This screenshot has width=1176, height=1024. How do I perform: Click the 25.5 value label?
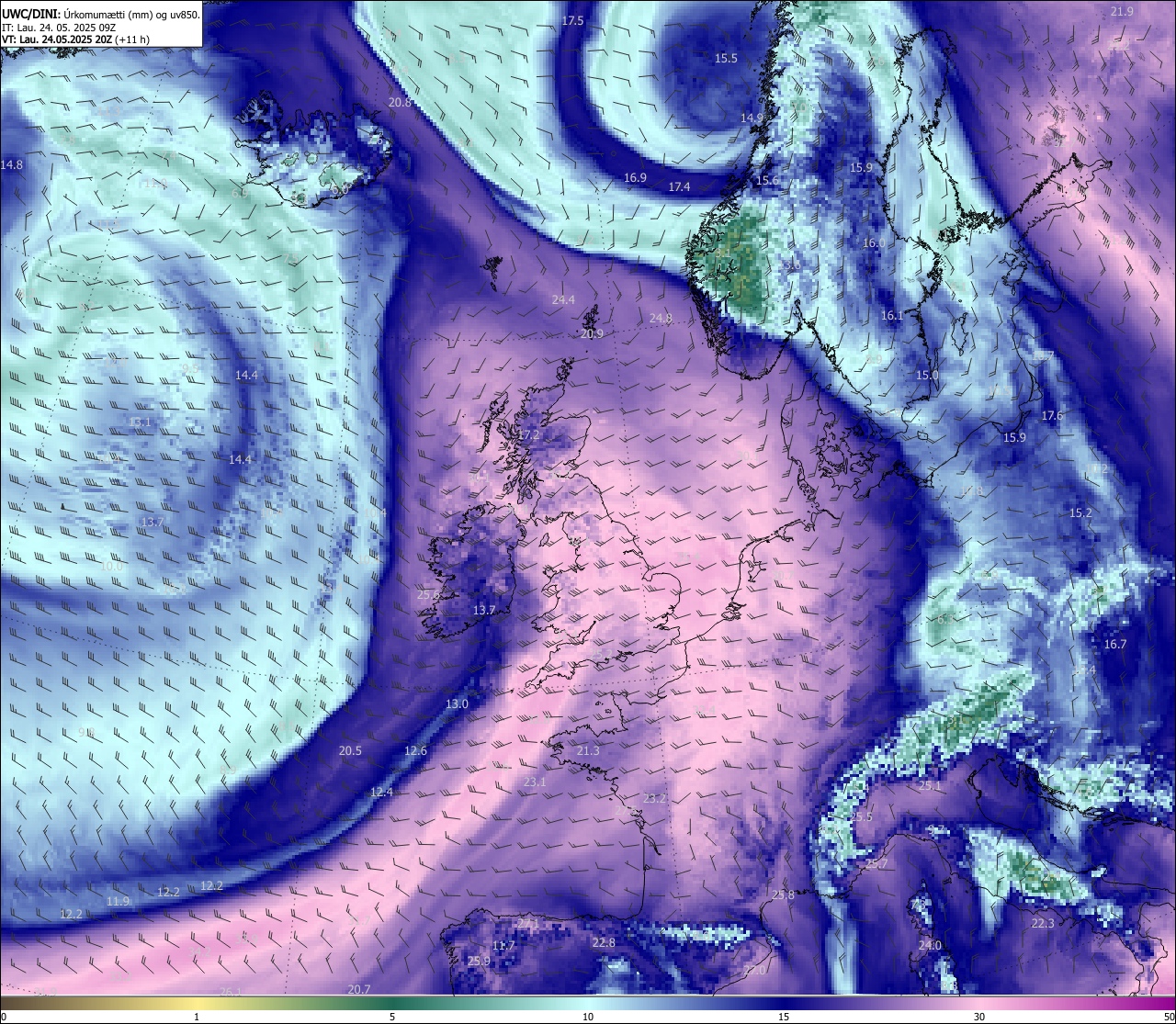[861, 816]
